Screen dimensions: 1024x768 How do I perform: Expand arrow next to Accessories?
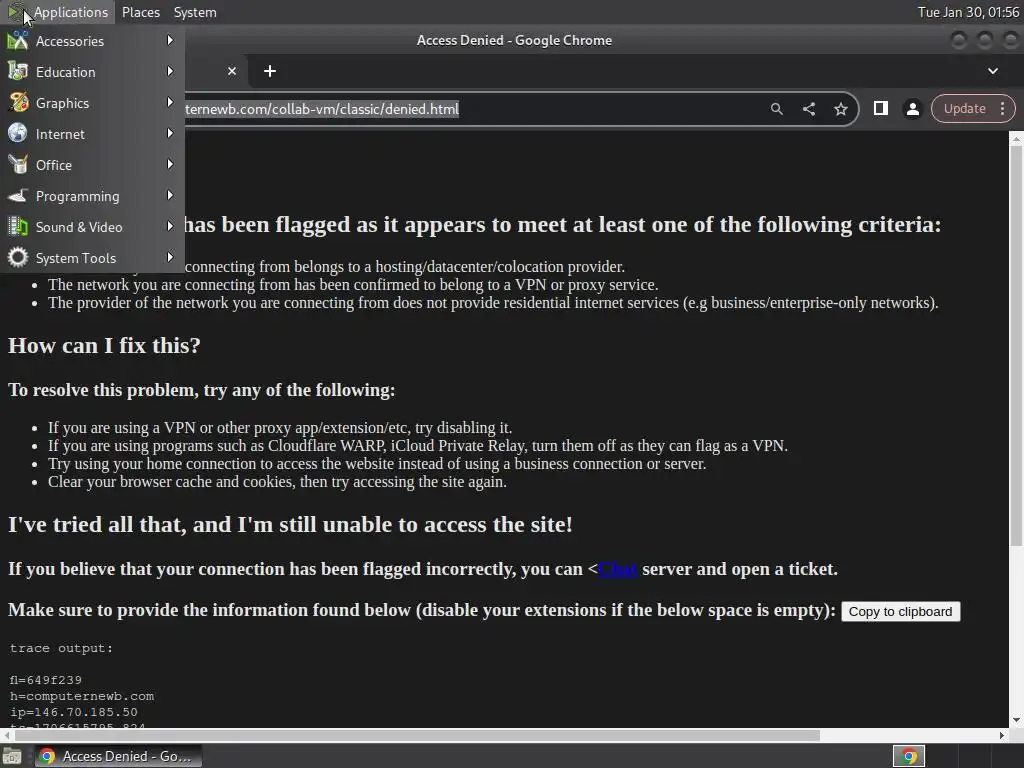[x=170, y=40]
